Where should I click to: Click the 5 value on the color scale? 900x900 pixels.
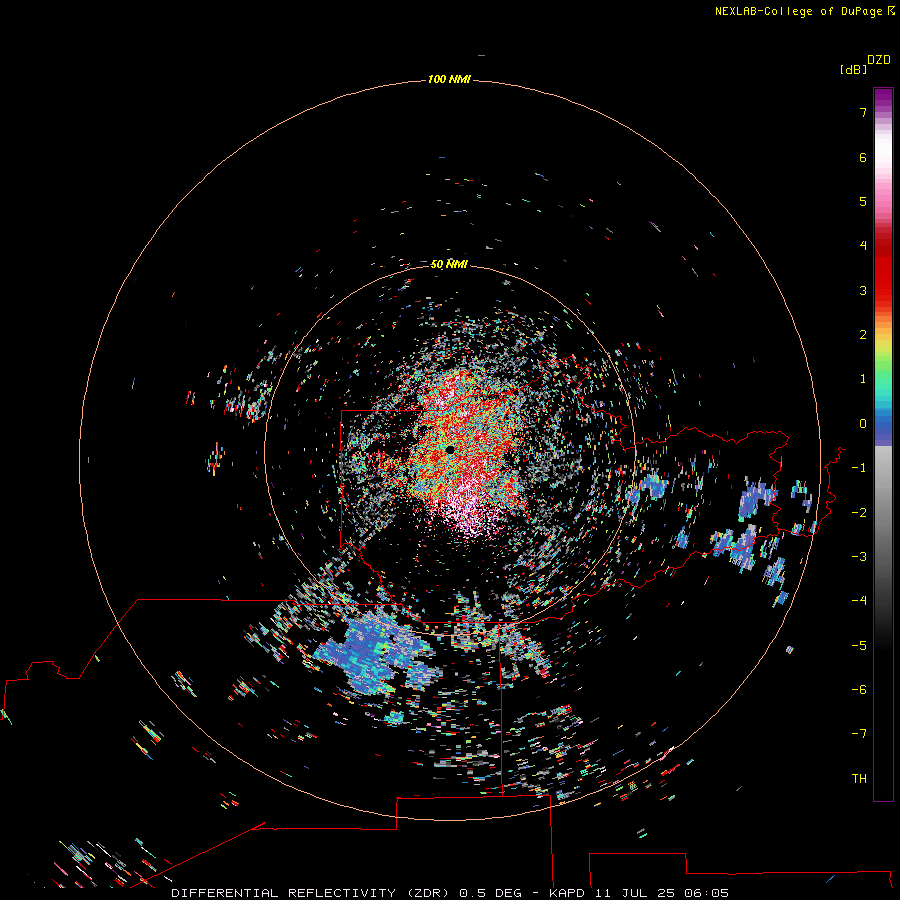click(x=863, y=201)
